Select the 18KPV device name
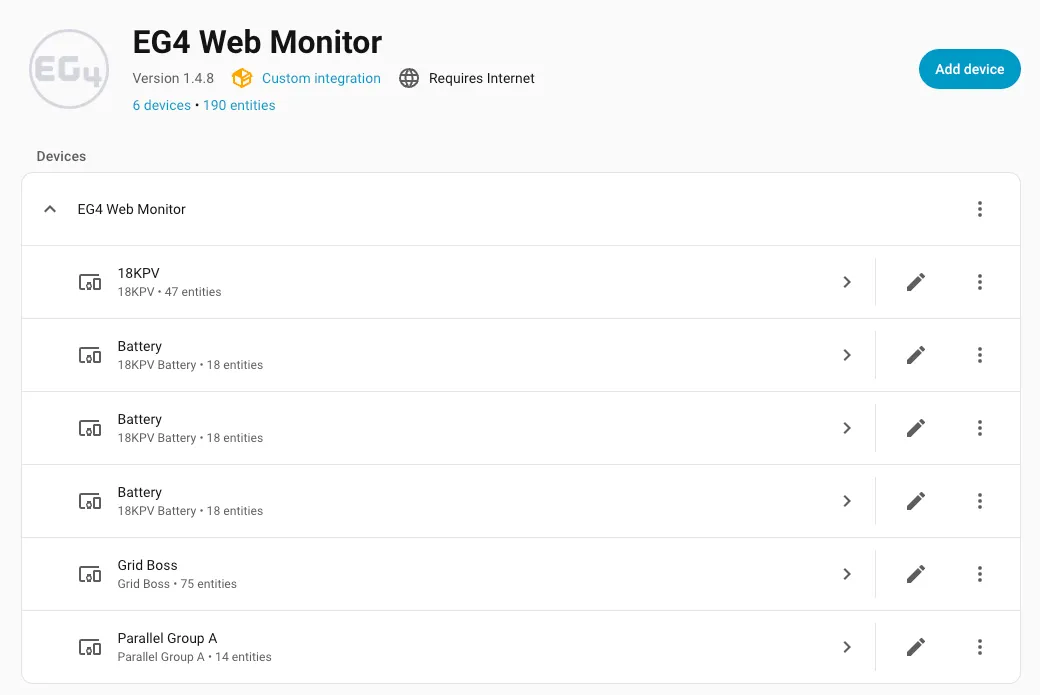Screen dimensions: 1040x695 point(139,273)
